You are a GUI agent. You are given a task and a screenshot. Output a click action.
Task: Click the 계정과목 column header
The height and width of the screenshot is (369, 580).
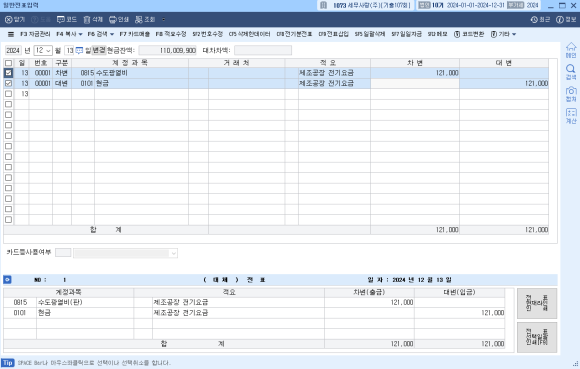[x=130, y=63]
